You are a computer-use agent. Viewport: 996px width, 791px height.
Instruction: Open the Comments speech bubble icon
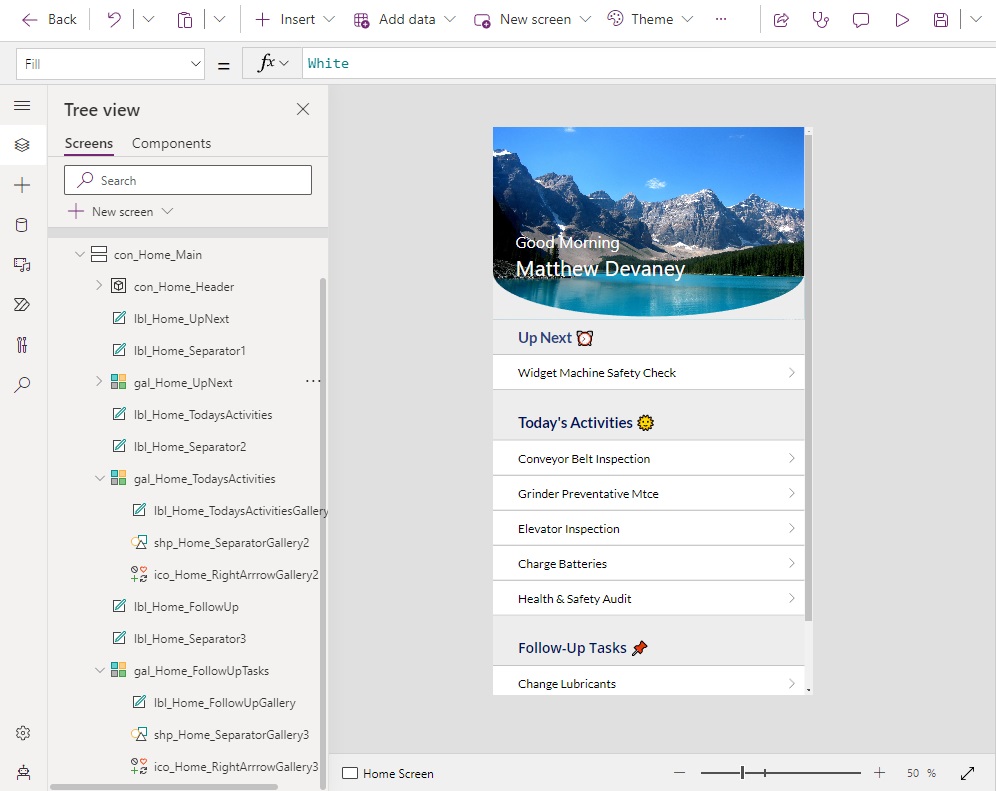(x=861, y=20)
